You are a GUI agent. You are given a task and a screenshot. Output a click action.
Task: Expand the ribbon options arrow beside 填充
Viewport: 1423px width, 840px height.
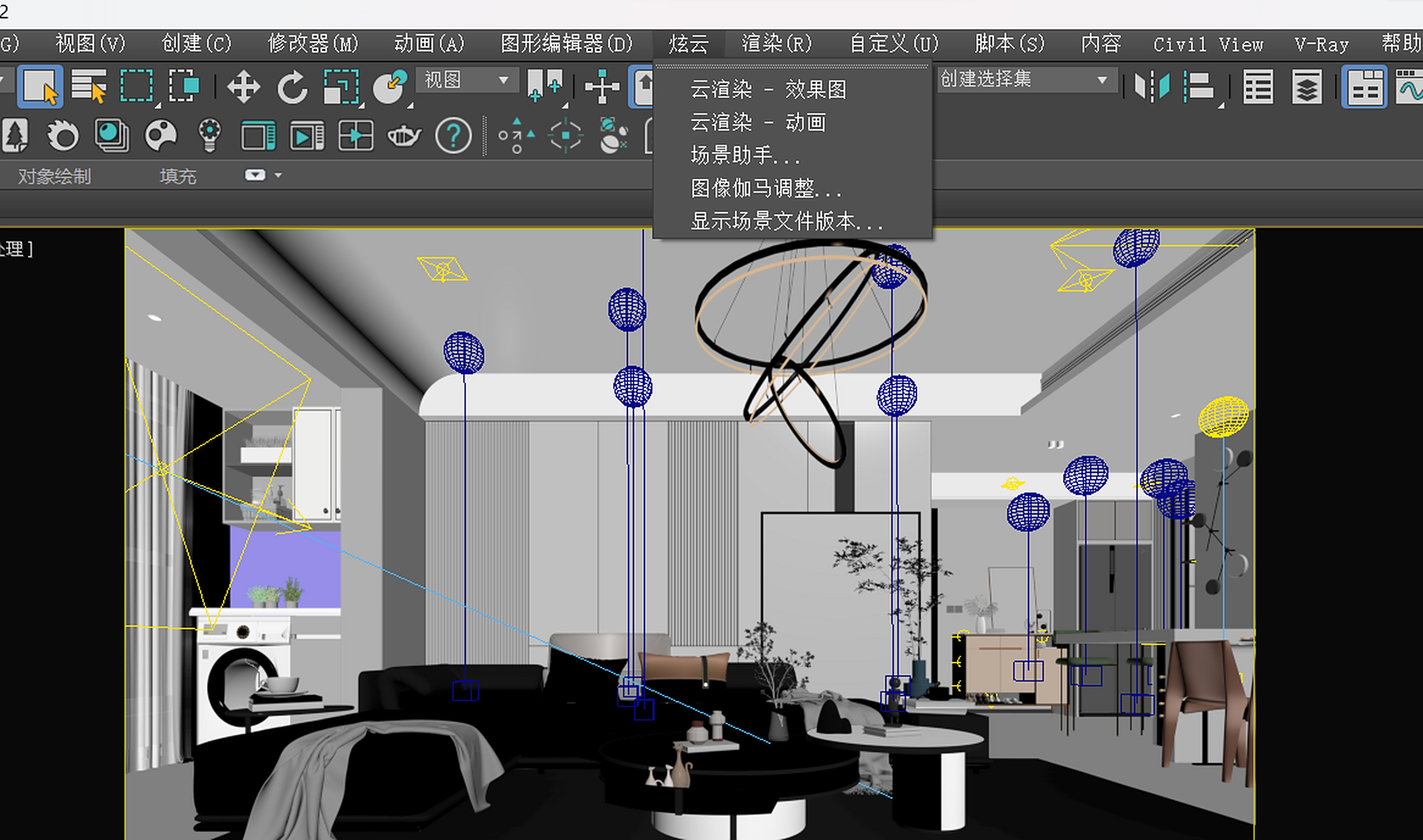coord(278,175)
